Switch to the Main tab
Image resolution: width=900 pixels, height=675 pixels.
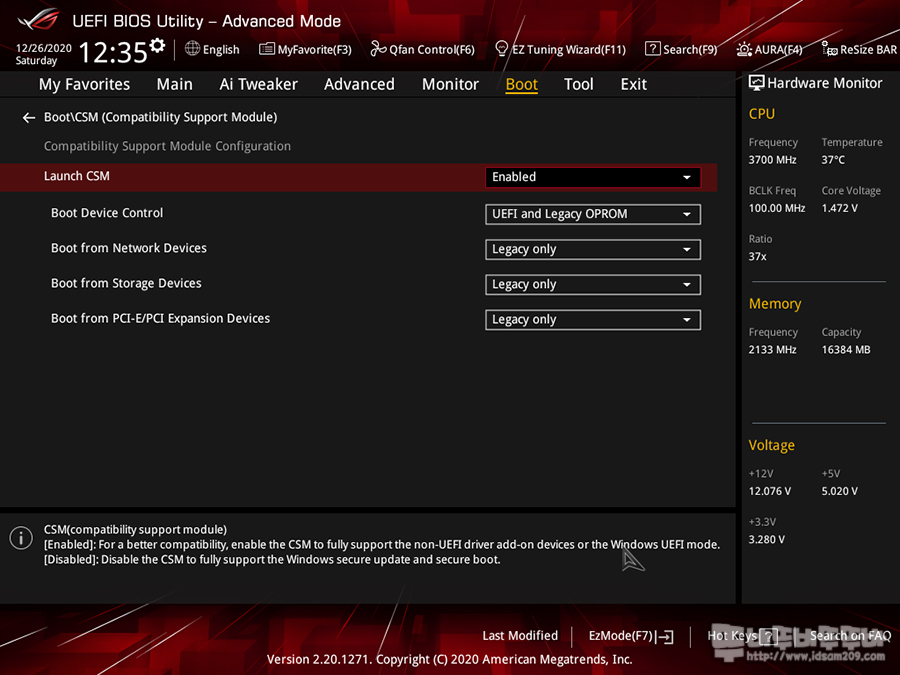(174, 84)
